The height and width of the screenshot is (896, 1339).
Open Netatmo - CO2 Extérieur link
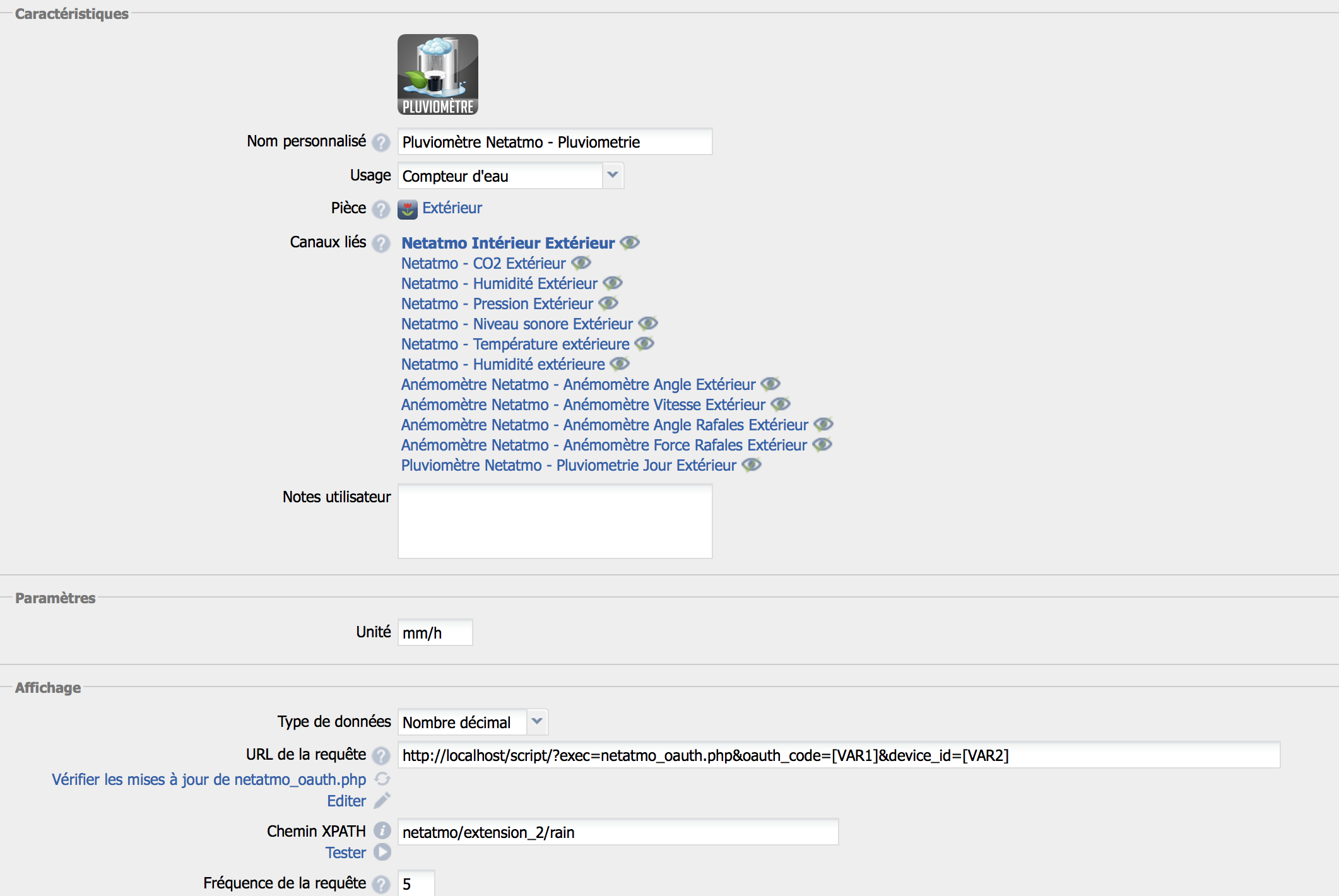pyautogui.click(x=483, y=263)
